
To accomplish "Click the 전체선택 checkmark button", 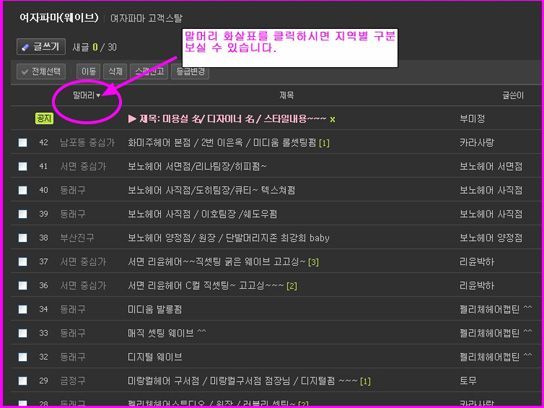I will [x=41, y=72].
